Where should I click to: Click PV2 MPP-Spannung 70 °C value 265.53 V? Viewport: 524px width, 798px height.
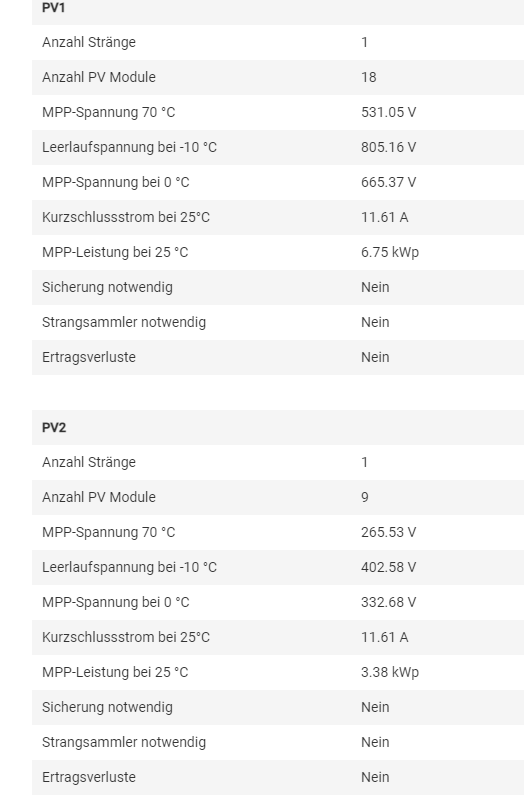pos(389,532)
